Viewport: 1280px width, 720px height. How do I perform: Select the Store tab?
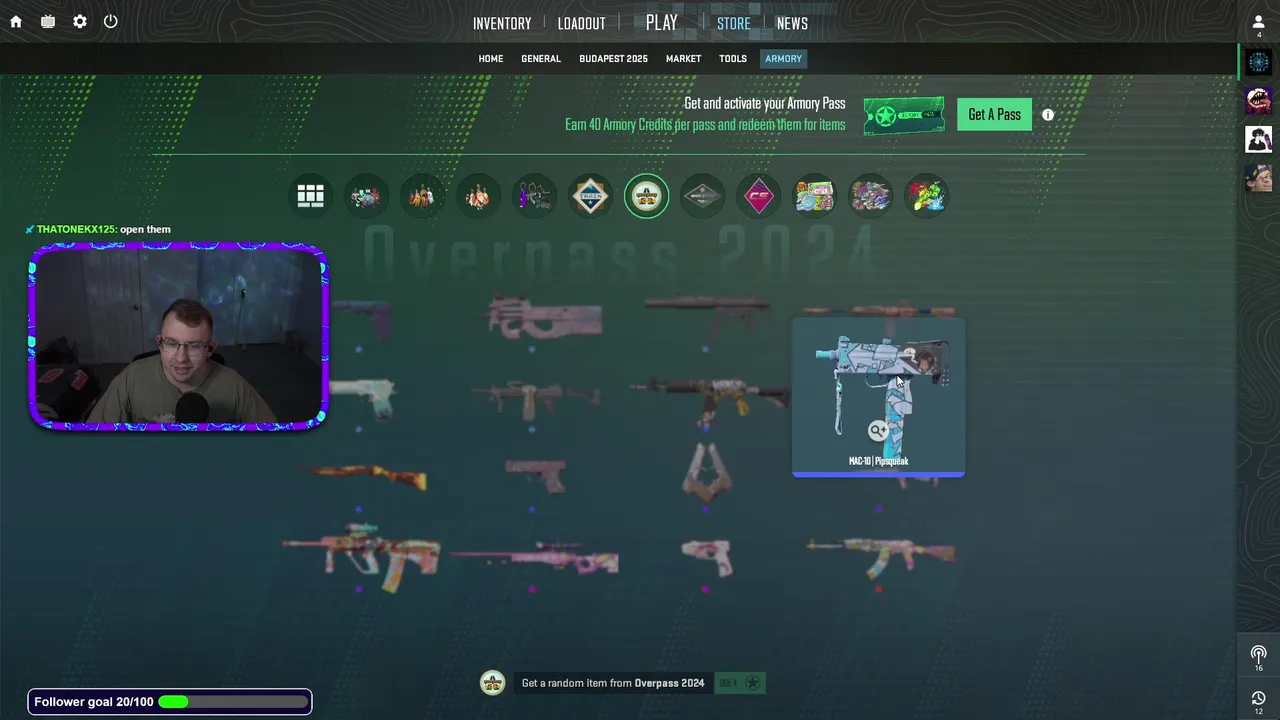[x=733, y=24]
